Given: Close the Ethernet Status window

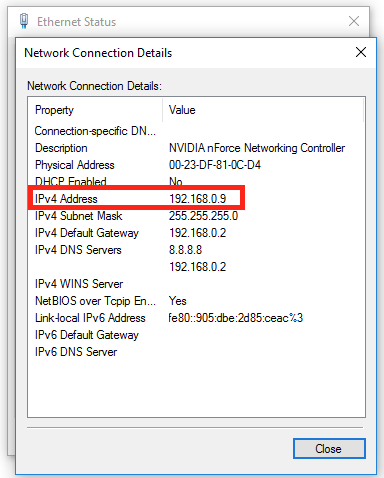Looking at the screenshot, I should click(354, 21).
